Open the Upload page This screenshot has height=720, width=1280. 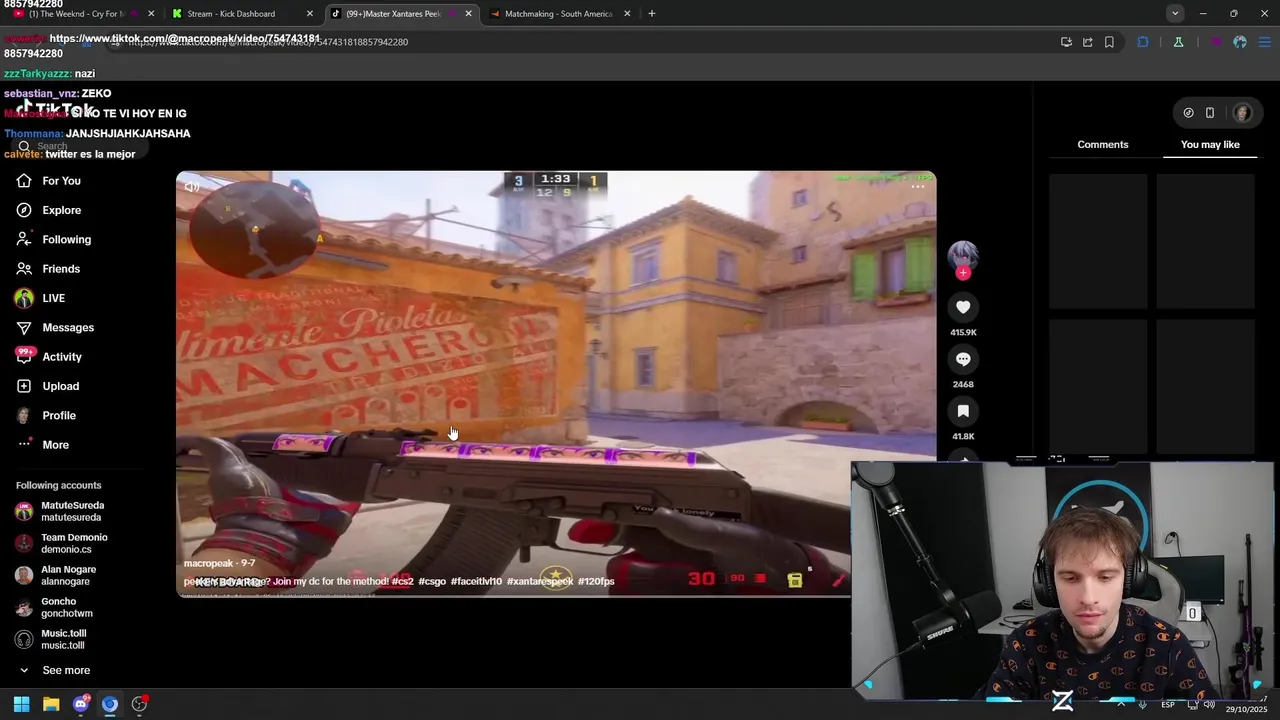click(x=60, y=386)
